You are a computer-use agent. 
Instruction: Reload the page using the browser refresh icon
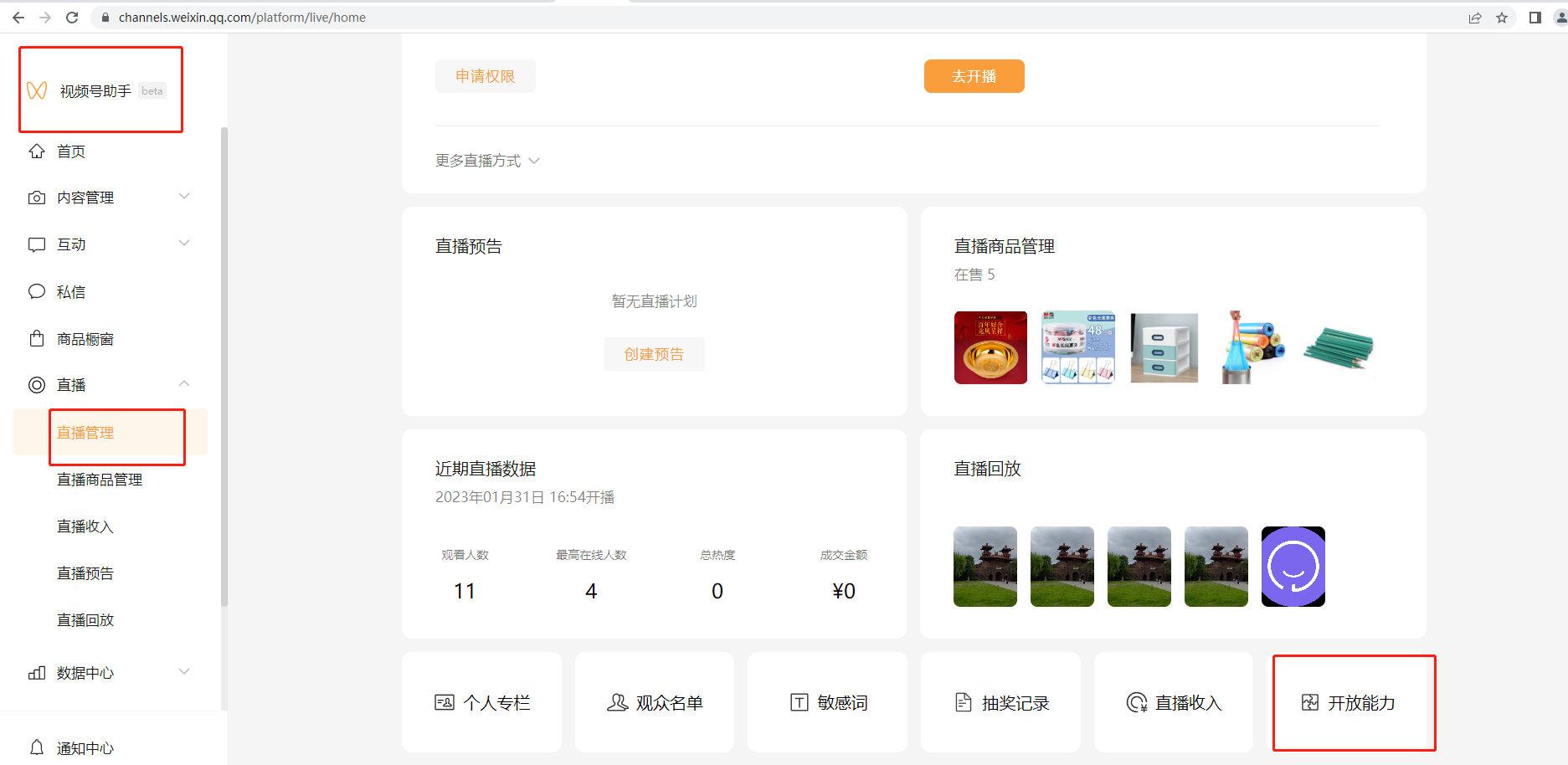pos(72,18)
